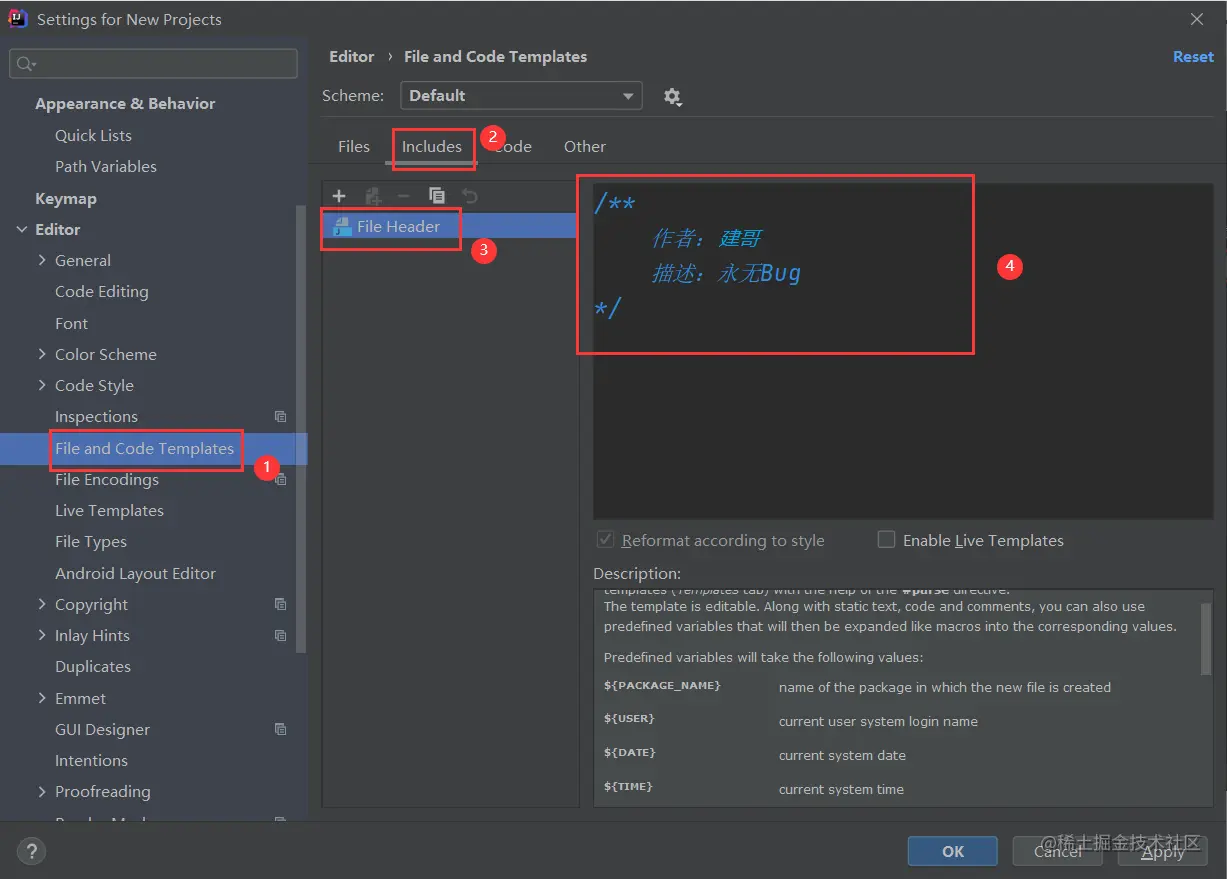Click the ${DATE} variable text
This screenshot has height=879, width=1227.
(629, 753)
